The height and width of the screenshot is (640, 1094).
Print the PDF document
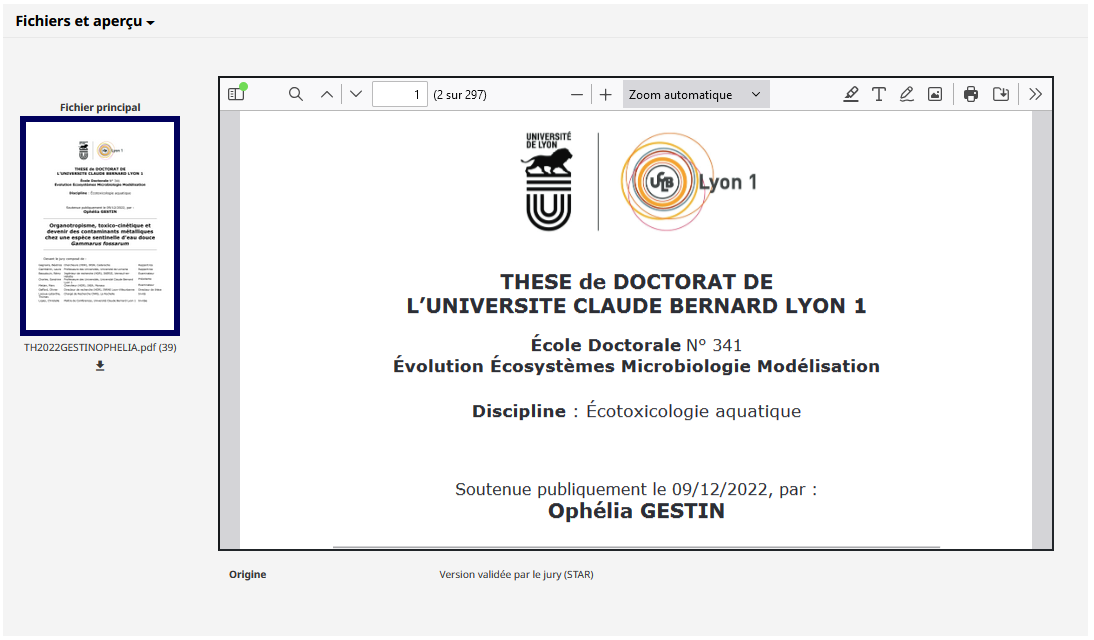(971, 94)
